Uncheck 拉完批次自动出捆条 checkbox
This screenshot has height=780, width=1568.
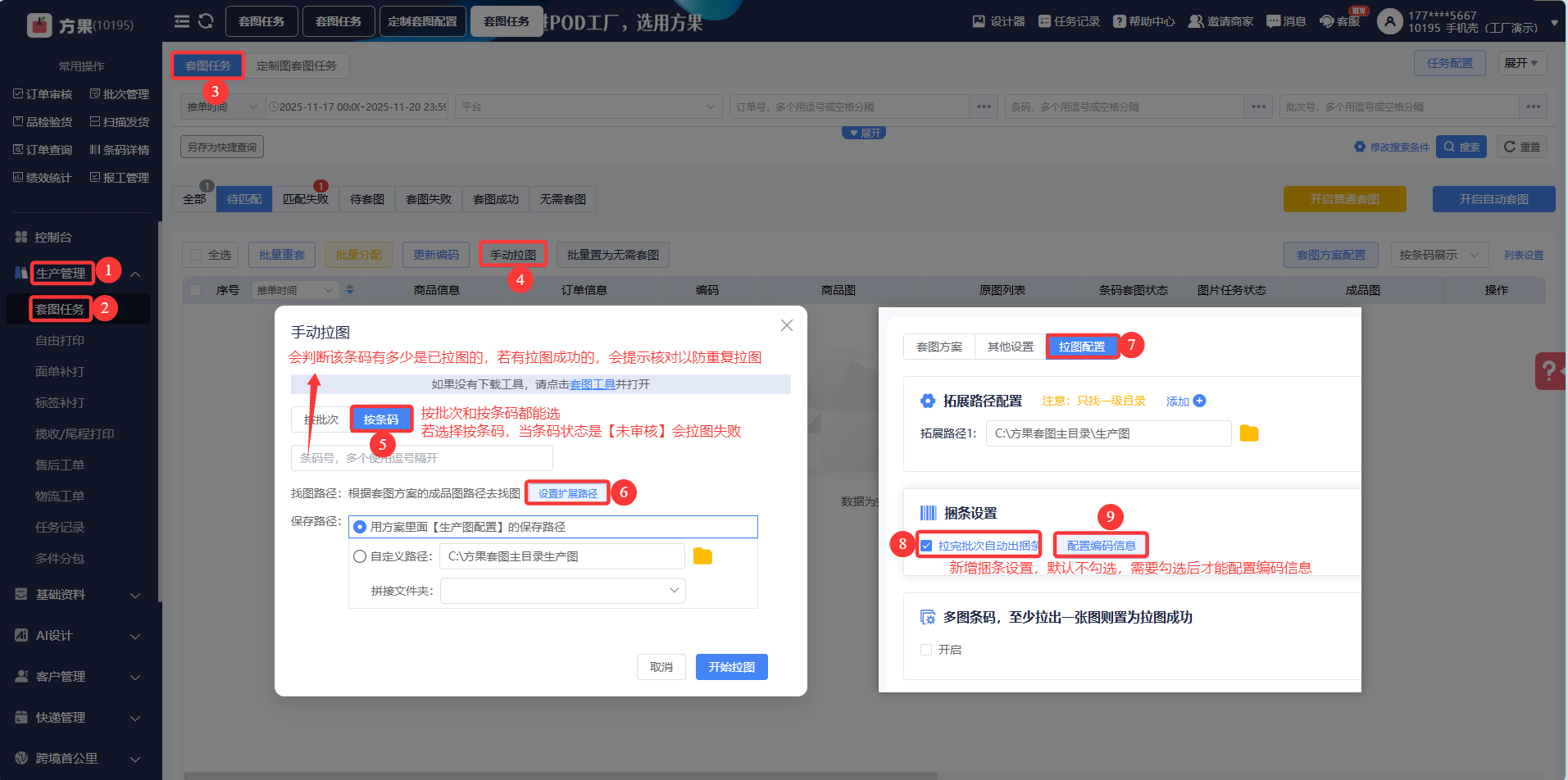pyautogui.click(x=926, y=546)
